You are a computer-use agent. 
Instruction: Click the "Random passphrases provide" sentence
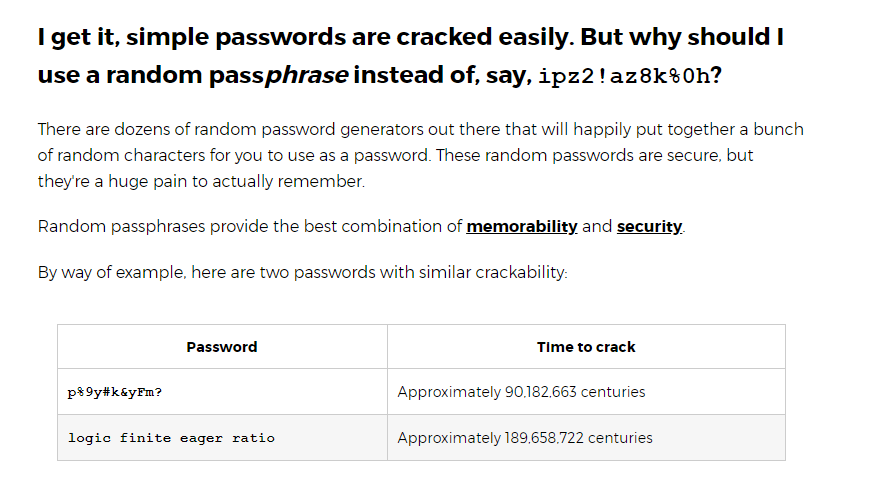click(x=250, y=226)
